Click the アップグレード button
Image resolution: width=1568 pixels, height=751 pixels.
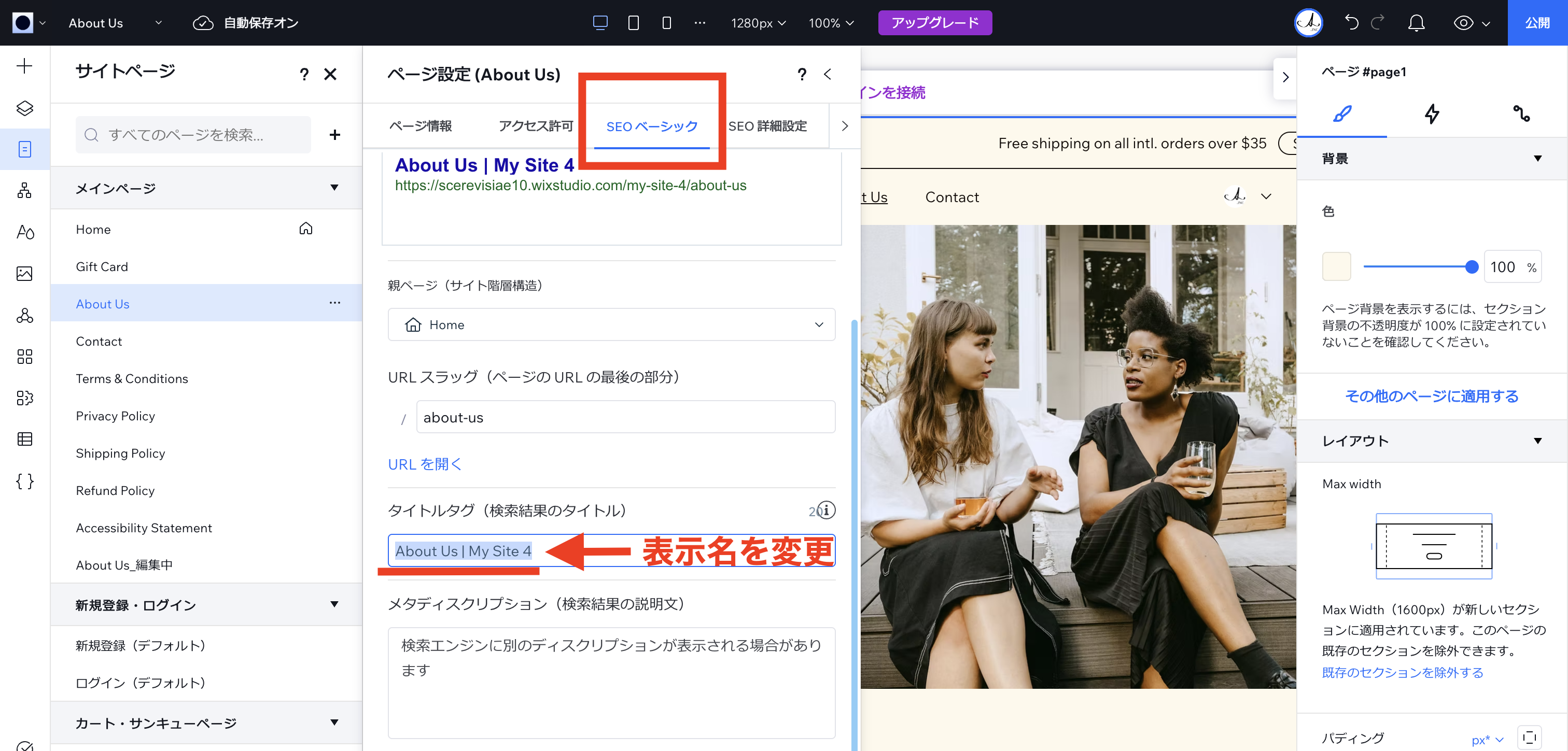tap(934, 23)
